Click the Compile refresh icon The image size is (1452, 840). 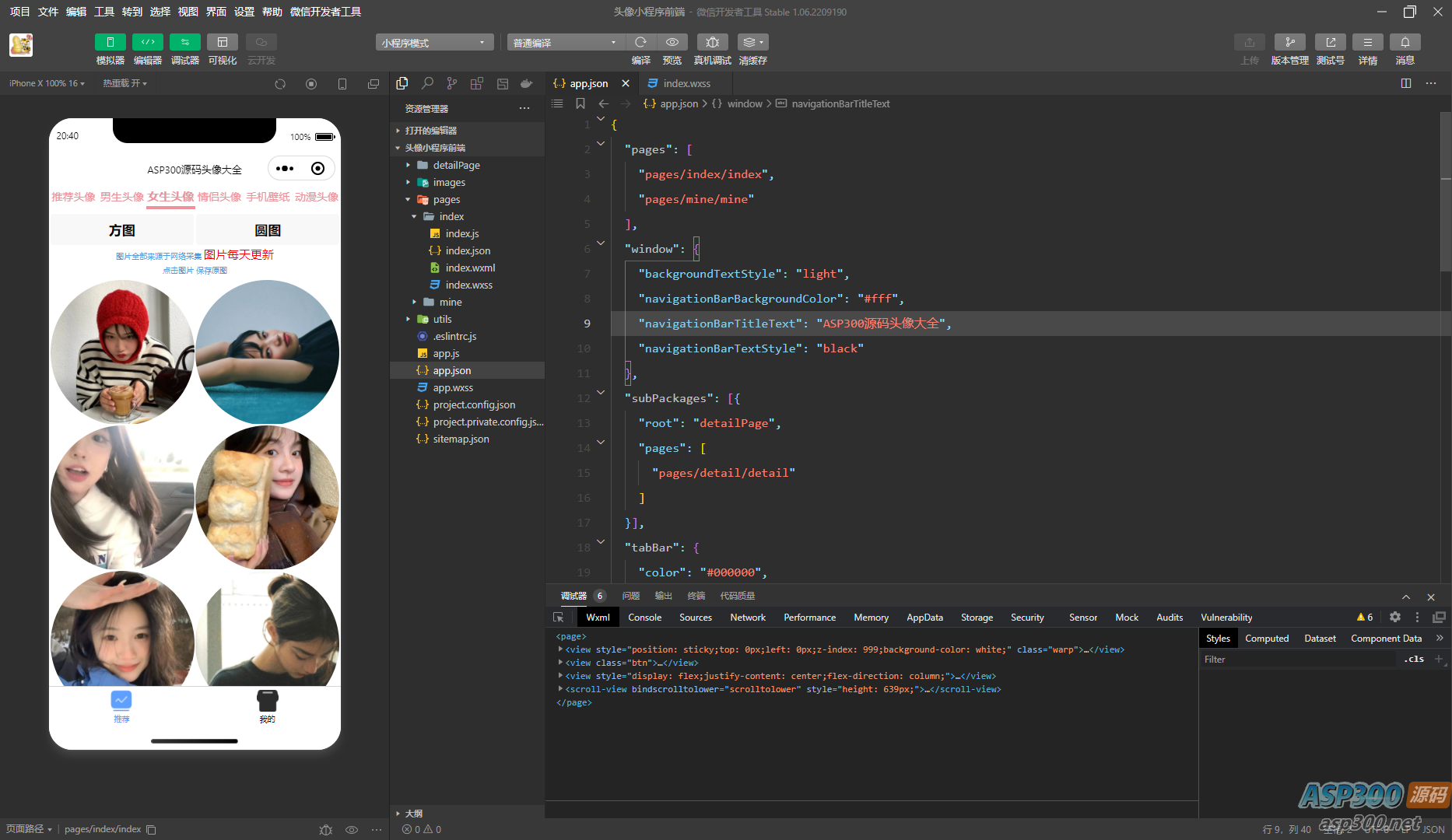pyautogui.click(x=640, y=43)
